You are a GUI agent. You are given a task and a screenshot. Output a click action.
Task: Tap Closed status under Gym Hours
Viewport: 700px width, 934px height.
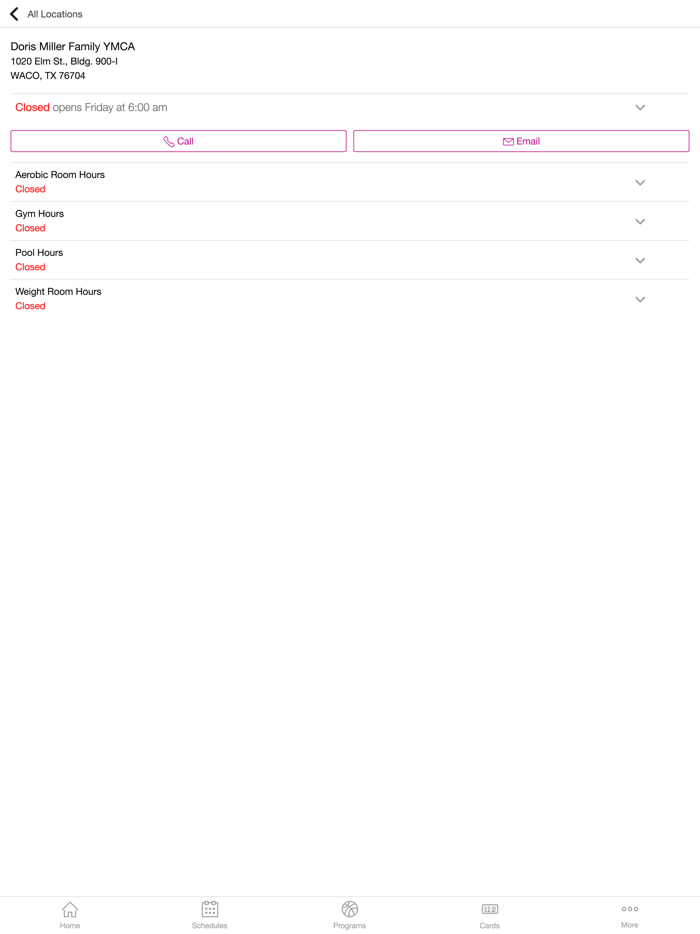point(30,228)
